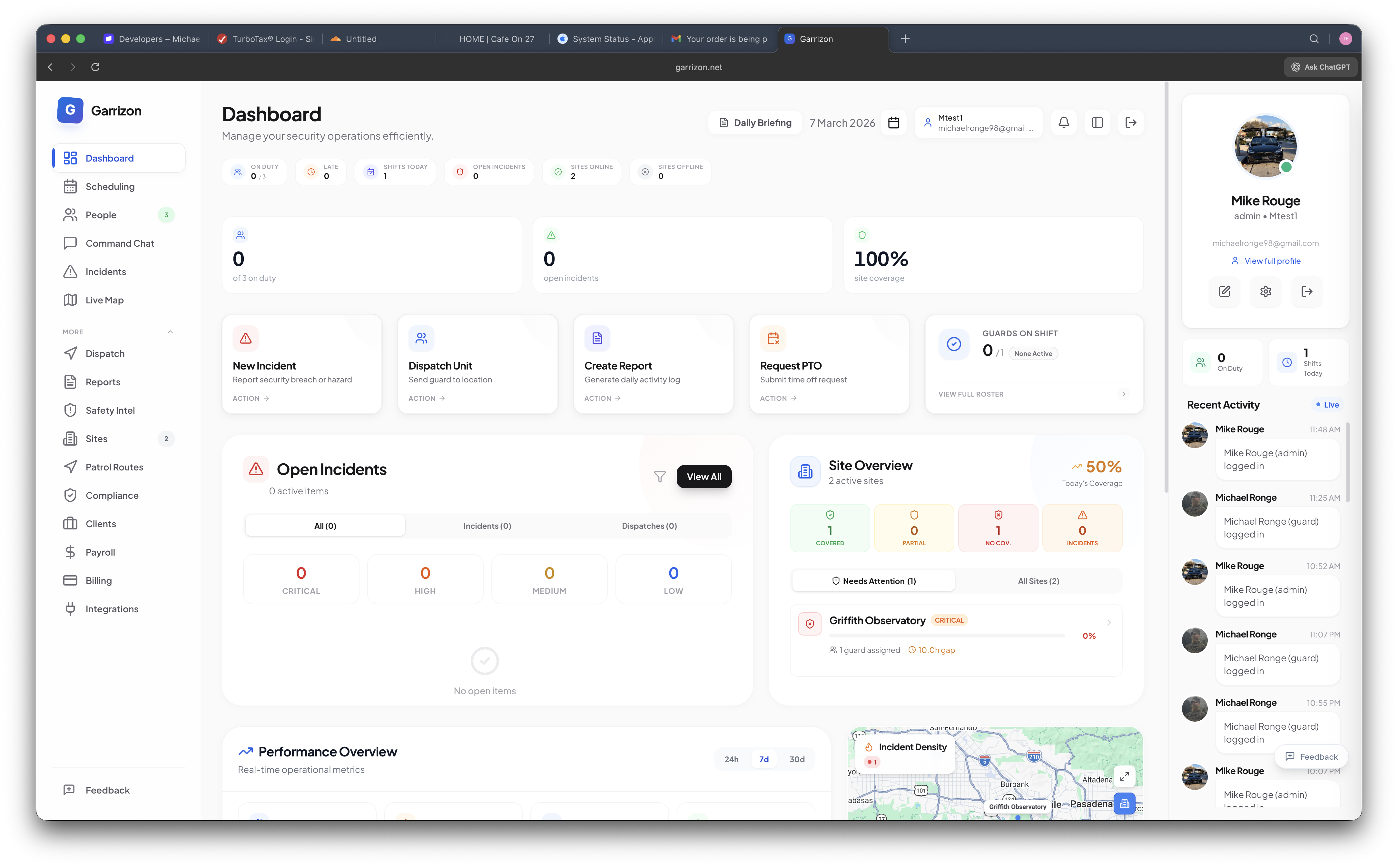Viewport: 1398px width, 868px height.
Task: Open Command Chat in the sidebar
Action: (x=119, y=243)
